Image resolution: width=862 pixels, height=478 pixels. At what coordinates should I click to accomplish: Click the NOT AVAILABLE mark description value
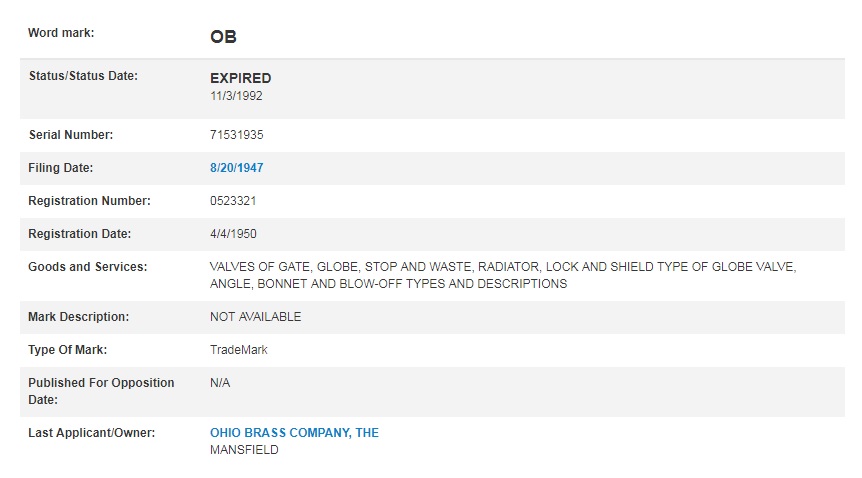click(x=255, y=317)
